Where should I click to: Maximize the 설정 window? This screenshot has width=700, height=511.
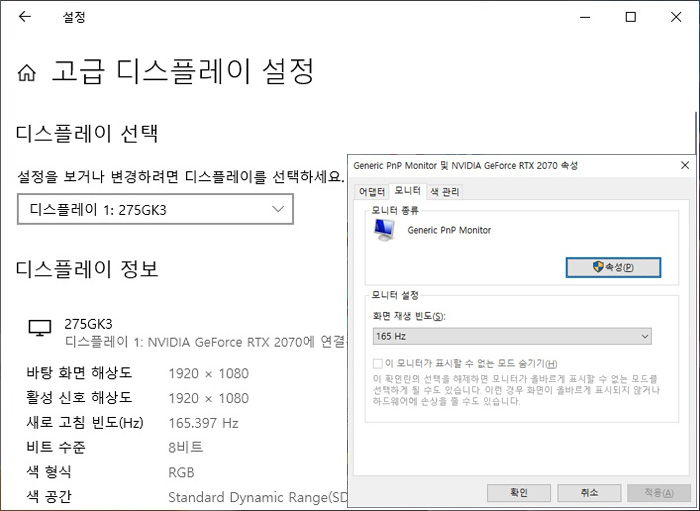pyautogui.click(x=630, y=17)
